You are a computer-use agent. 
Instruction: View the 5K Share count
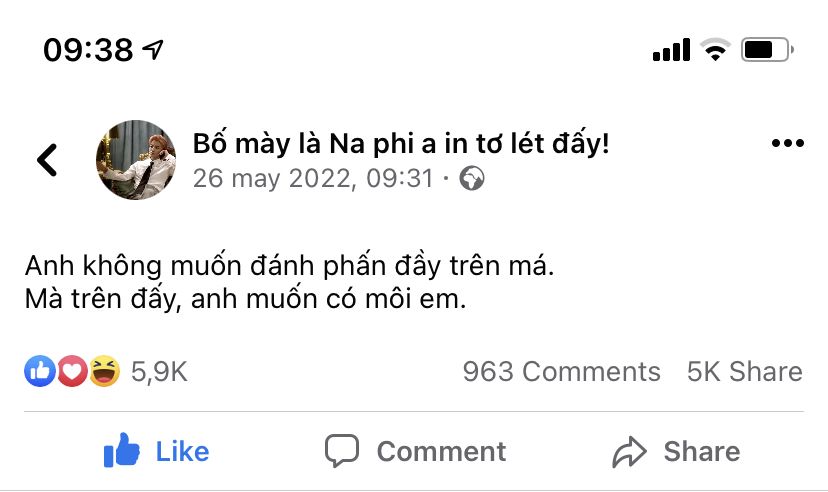click(x=744, y=372)
